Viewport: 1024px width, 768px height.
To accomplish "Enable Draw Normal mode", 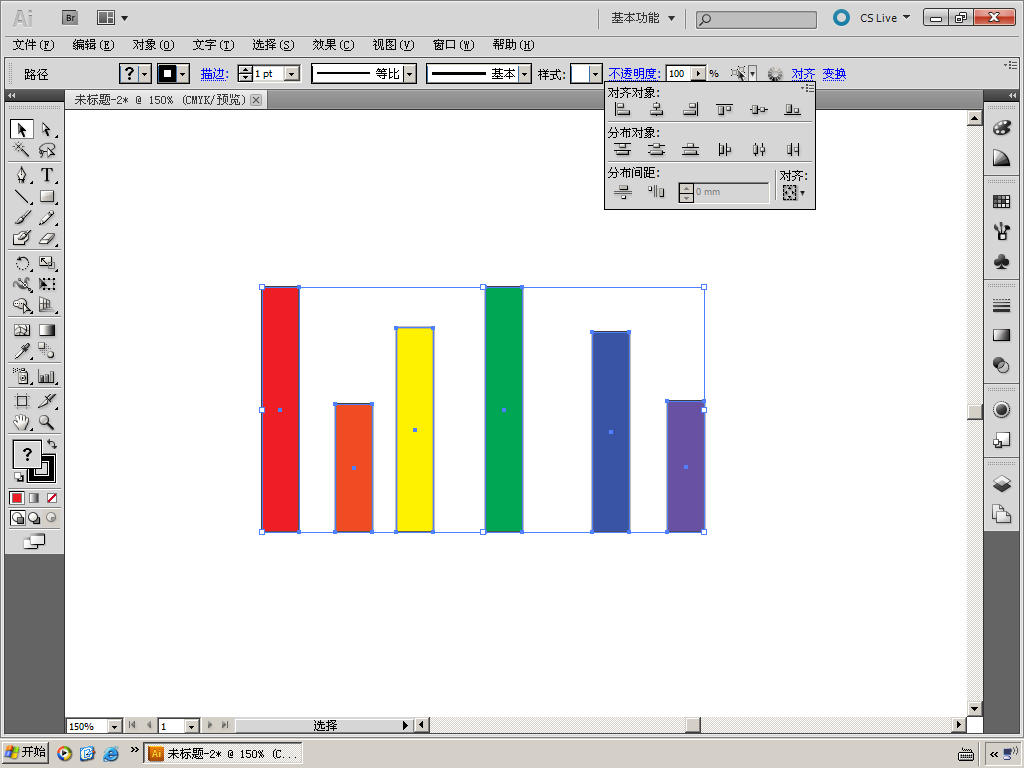I will click(18, 518).
